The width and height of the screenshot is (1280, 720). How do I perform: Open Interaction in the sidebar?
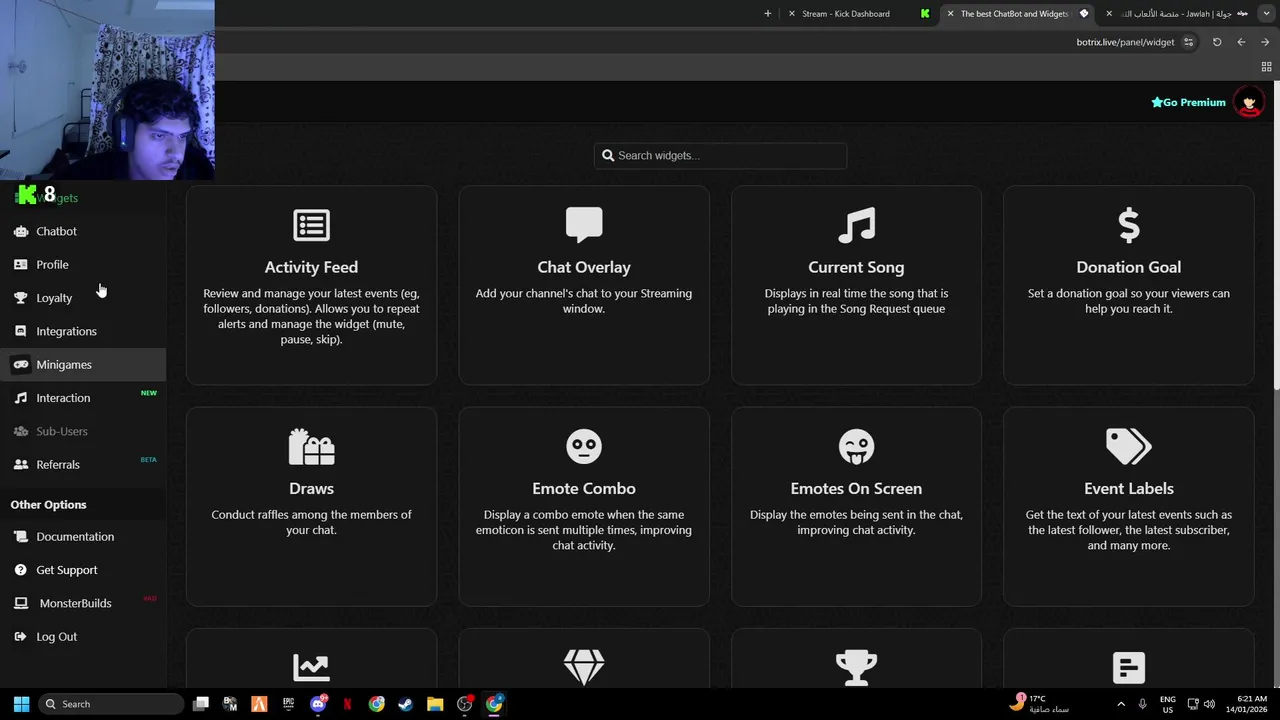(83, 398)
